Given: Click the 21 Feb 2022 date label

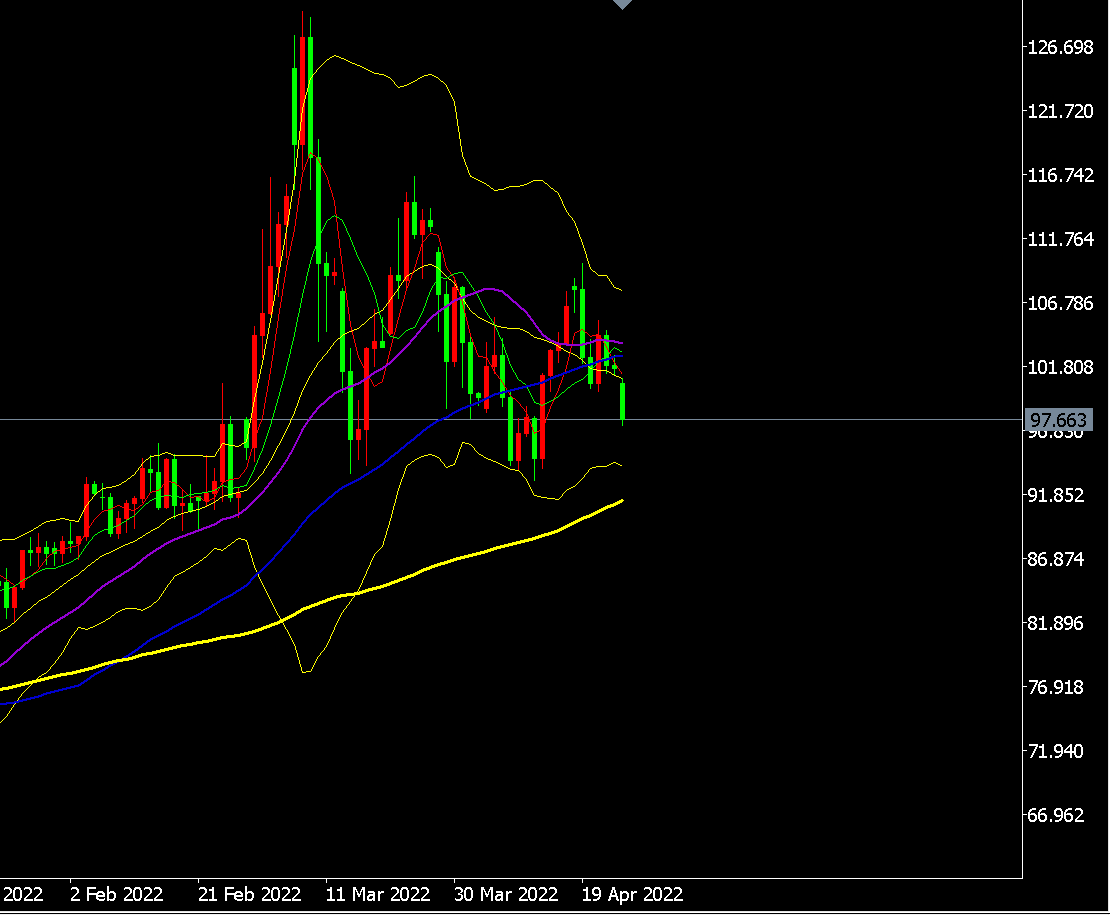Looking at the screenshot, I should coord(249,893).
